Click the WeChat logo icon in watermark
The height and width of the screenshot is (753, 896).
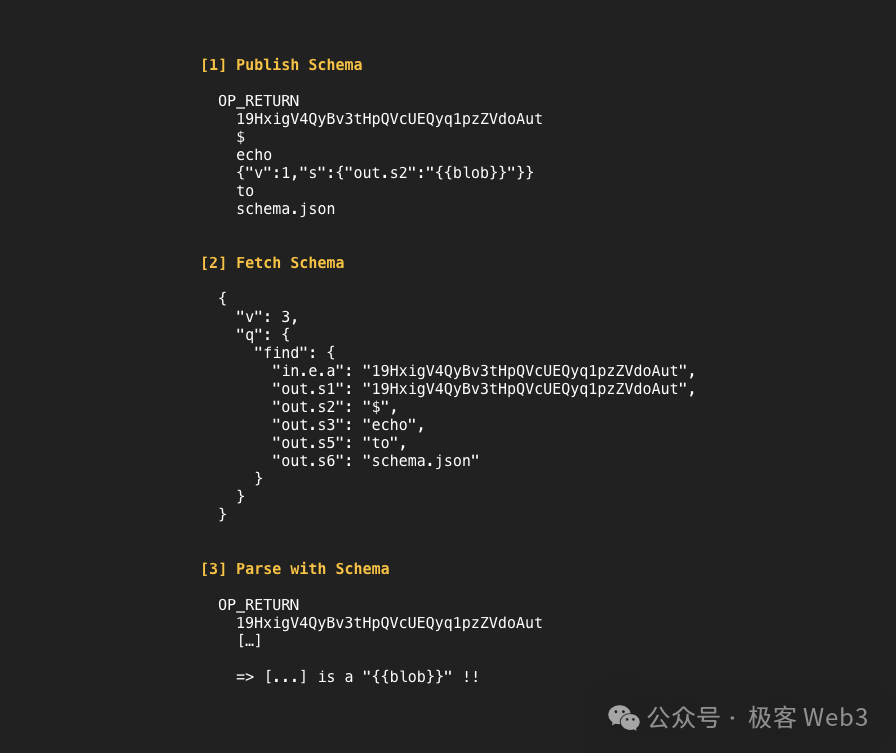[623, 718]
